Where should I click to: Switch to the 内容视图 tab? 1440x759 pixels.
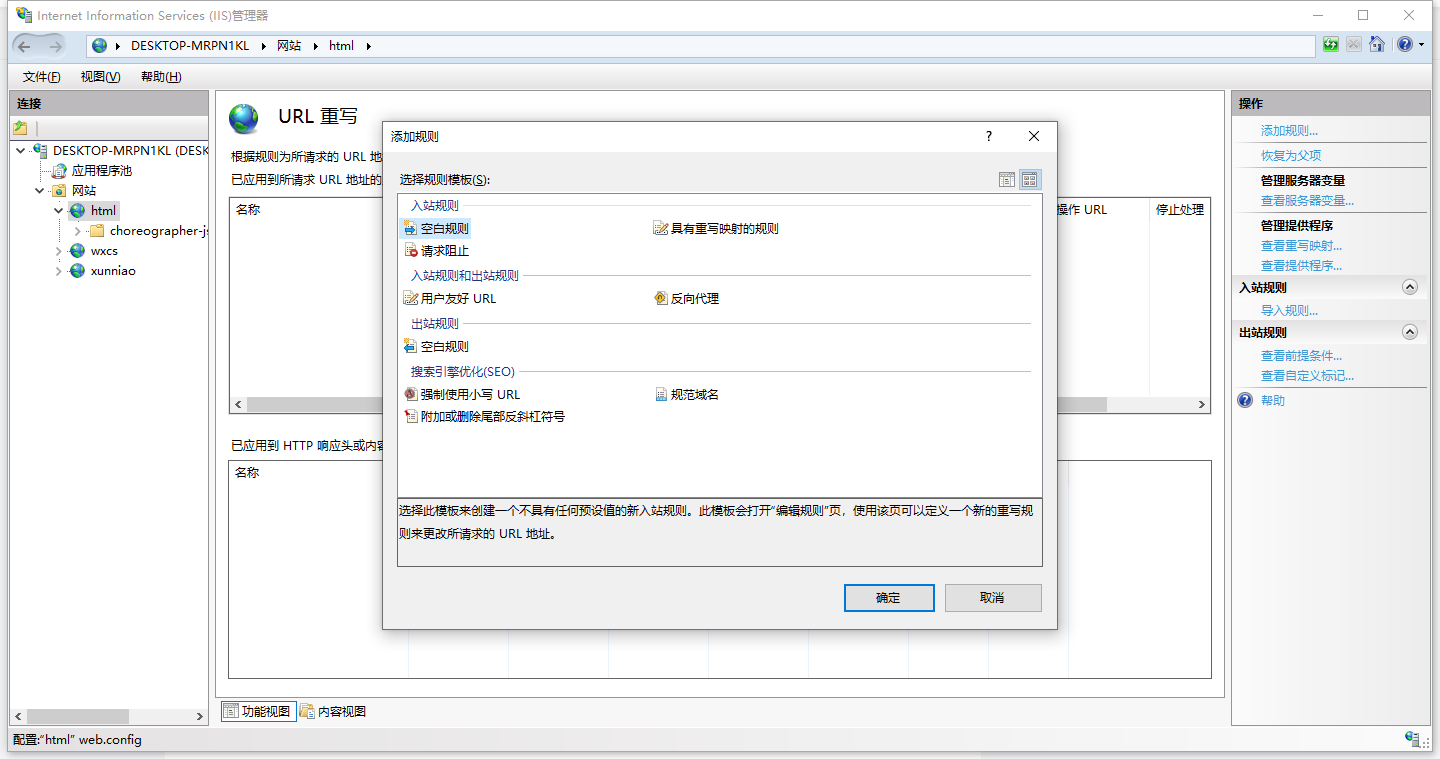pos(331,710)
